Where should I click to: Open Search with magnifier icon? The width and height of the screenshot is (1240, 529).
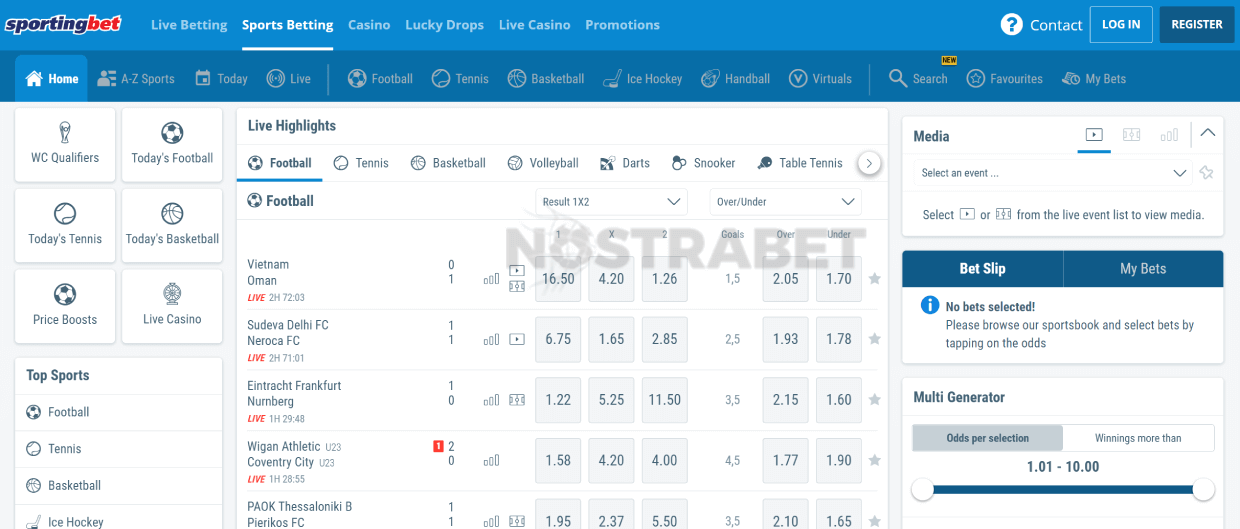pos(918,78)
